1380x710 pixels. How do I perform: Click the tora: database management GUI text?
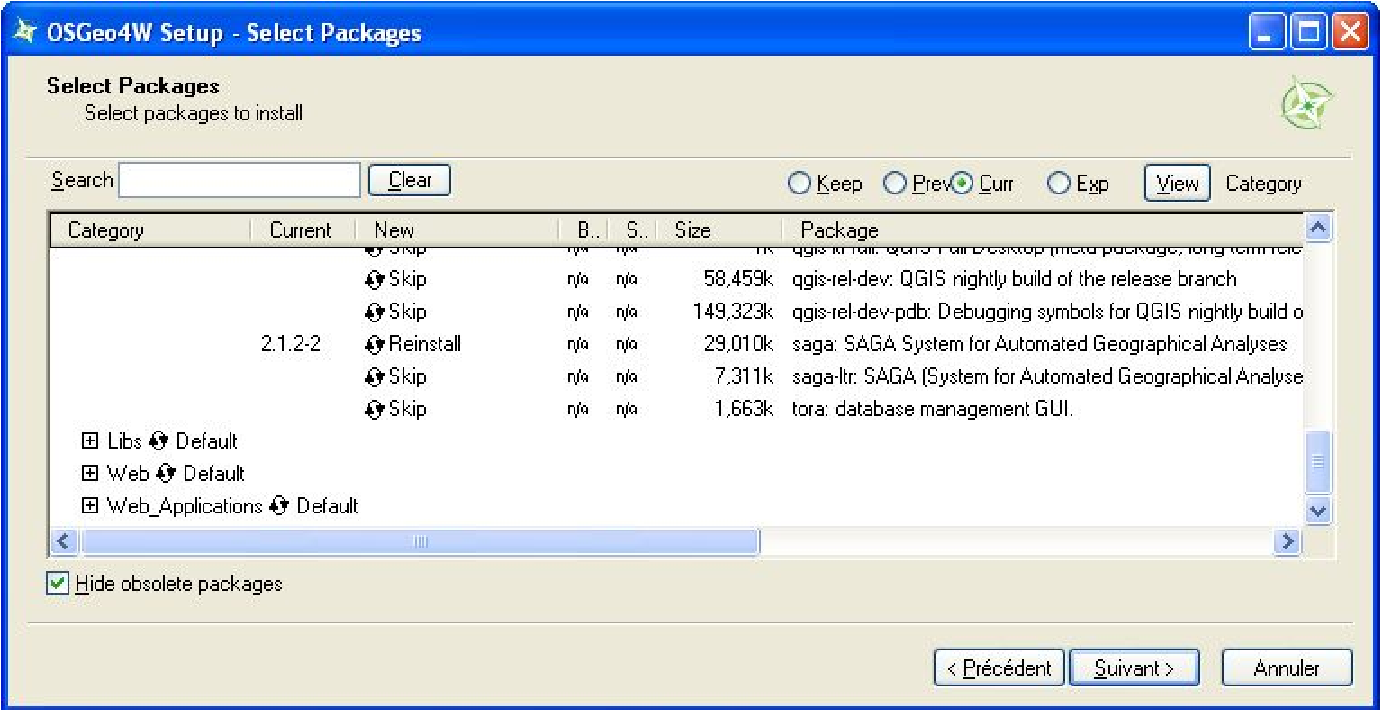[932, 409]
